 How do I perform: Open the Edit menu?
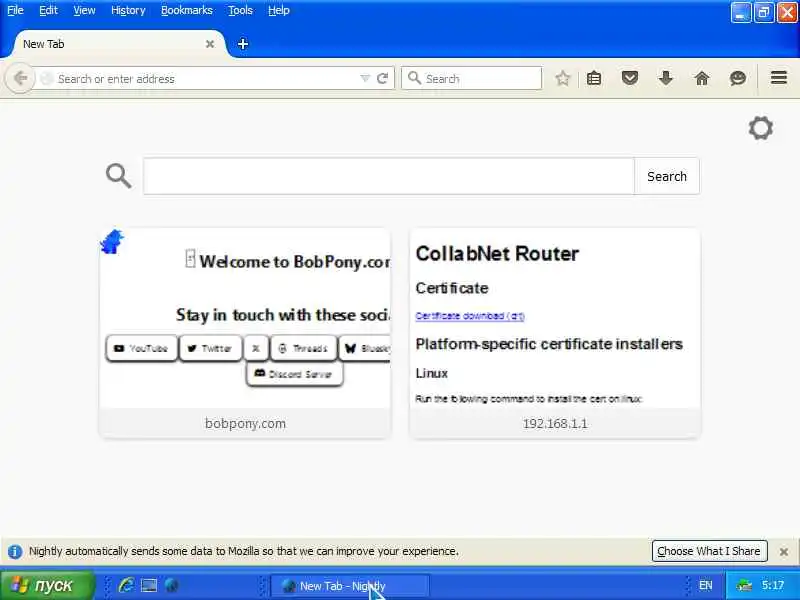click(48, 10)
